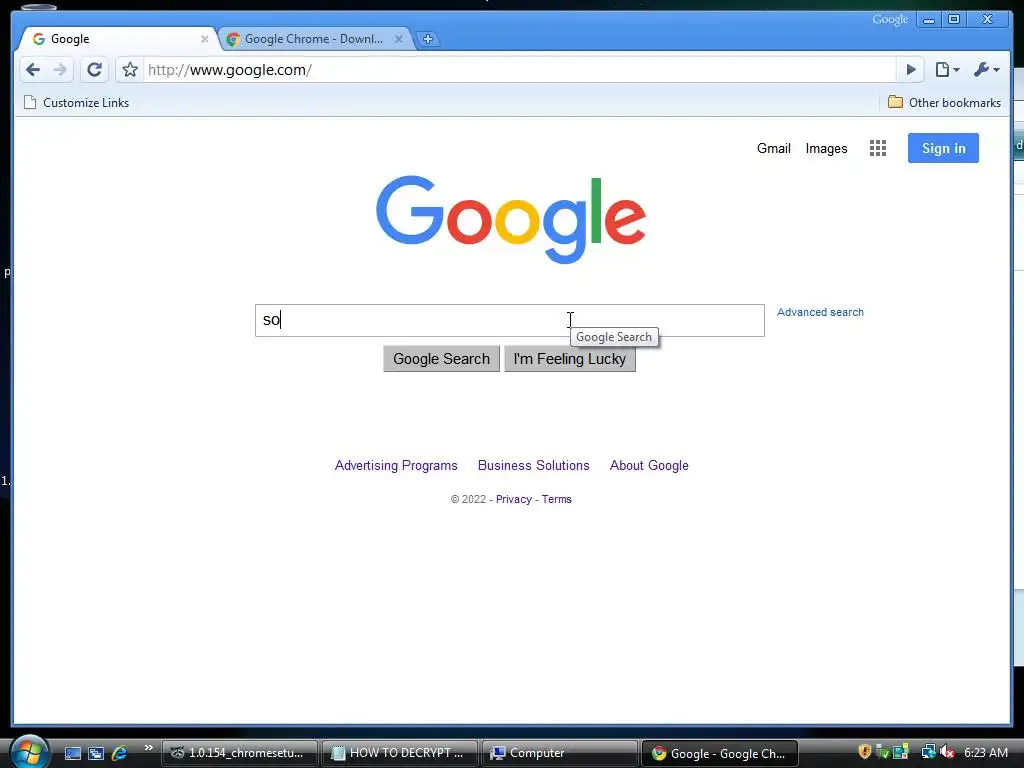Open the Windows Start orb
Viewport: 1024px width, 768px height.
(x=29, y=752)
